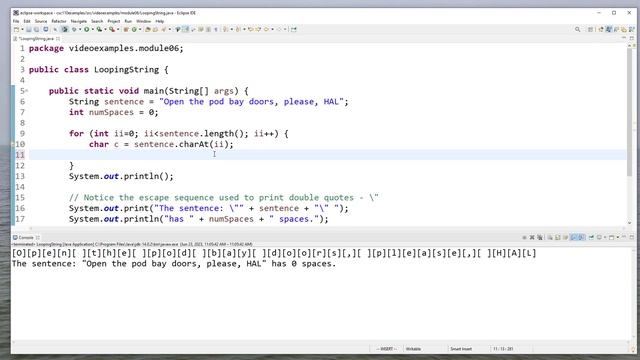Open the Source menu
The height and width of the screenshot is (360, 640).
(x=41, y=21)
